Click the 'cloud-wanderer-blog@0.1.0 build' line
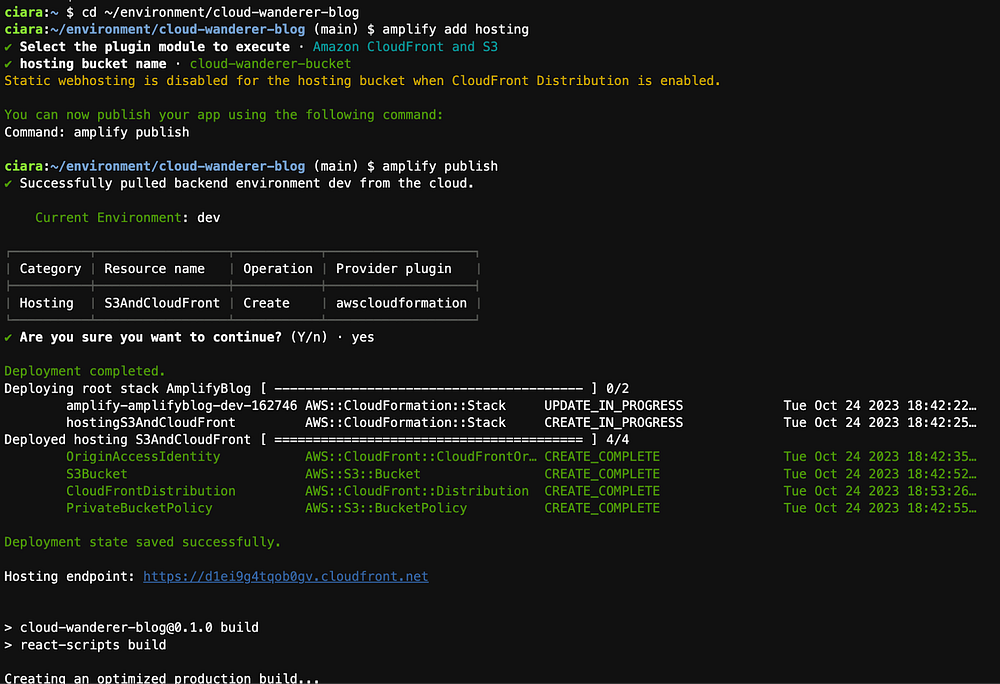This screenshot has width=1000, height=684. 131,627
